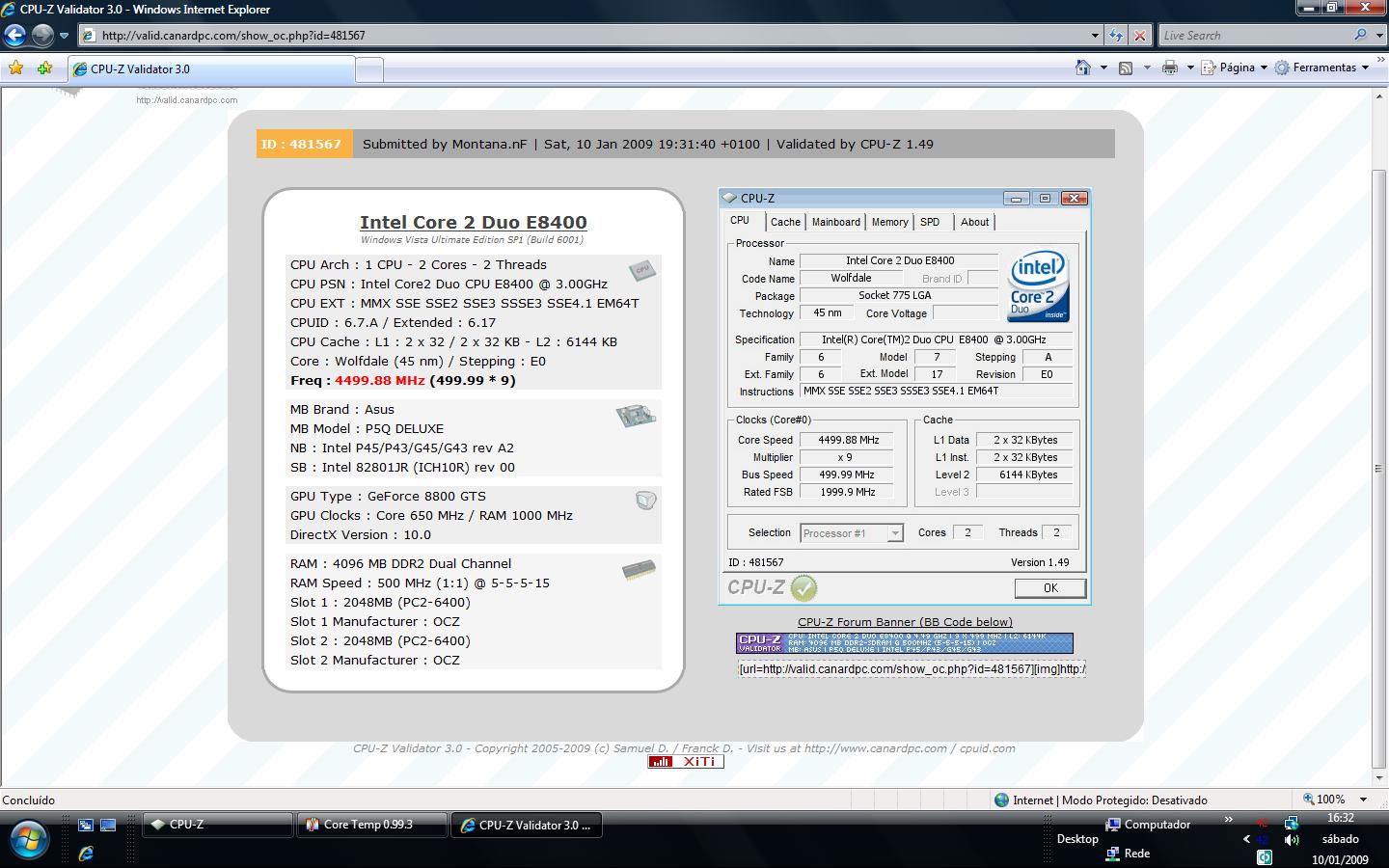
Task: Open the recent pages dropdown arrow
Action: tap(64, 36)
